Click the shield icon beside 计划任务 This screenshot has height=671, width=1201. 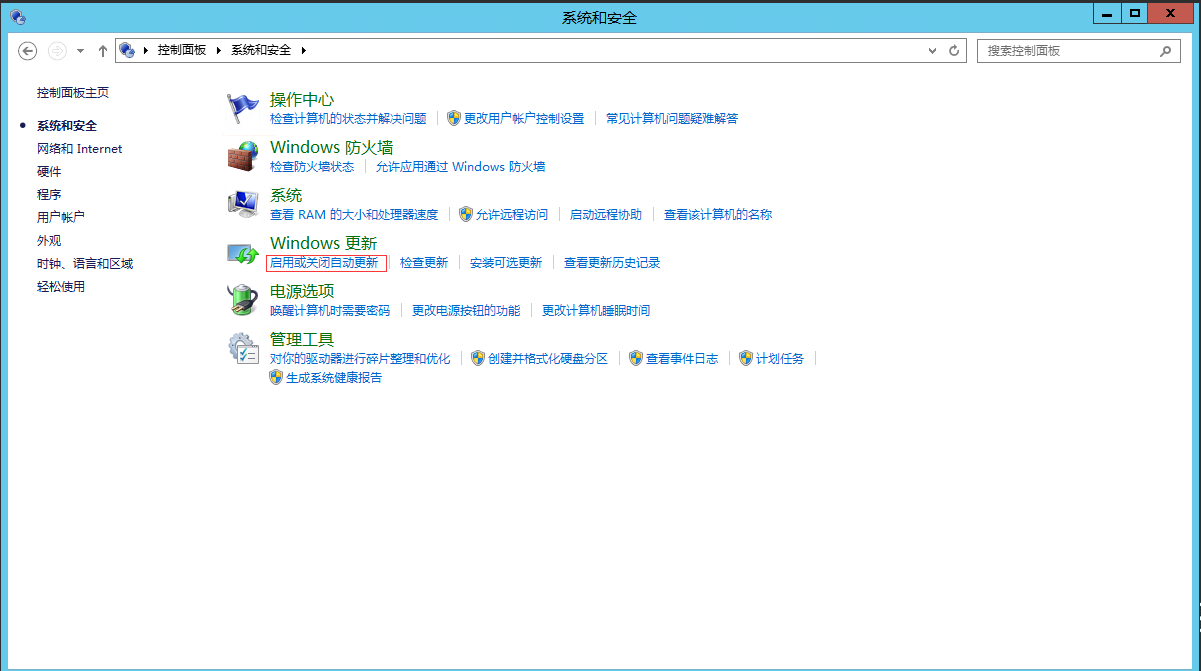[x=747, y=357]
